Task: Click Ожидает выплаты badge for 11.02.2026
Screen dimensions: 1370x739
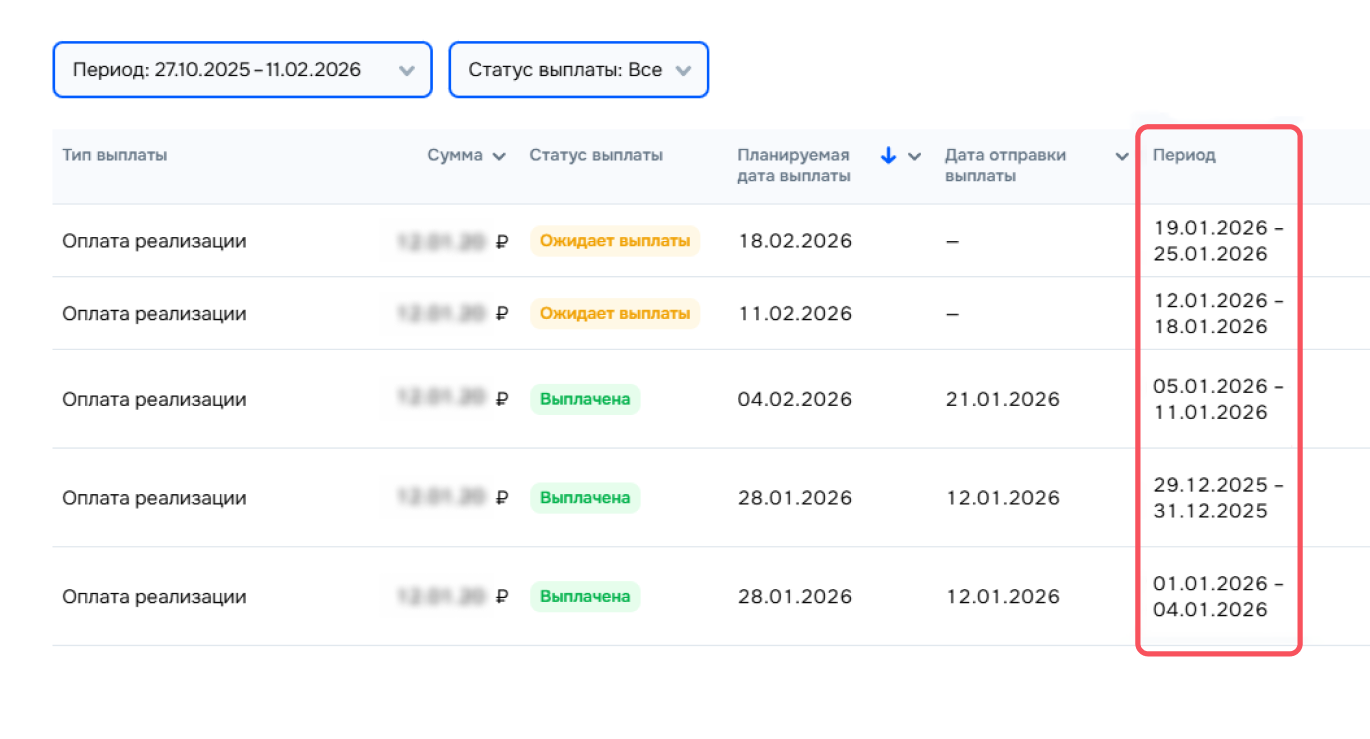Action: click(x=615, y=314)
